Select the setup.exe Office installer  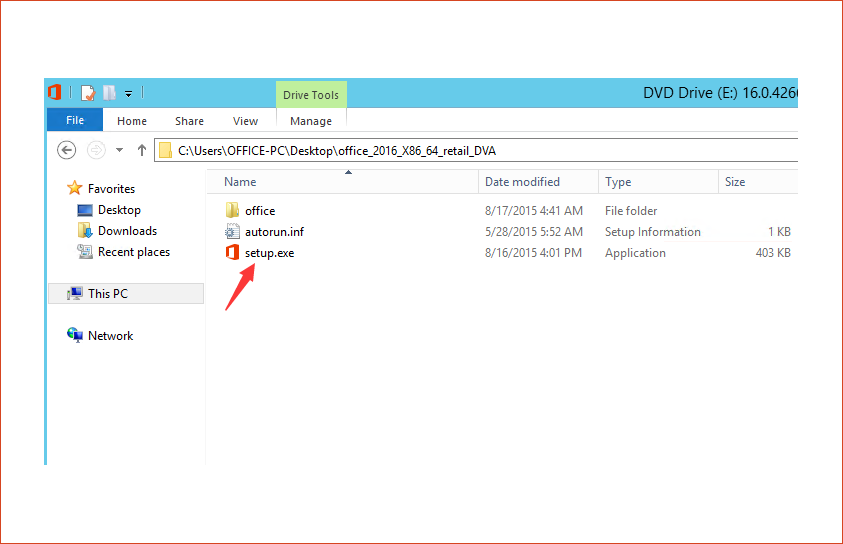(x=268, y=253)
